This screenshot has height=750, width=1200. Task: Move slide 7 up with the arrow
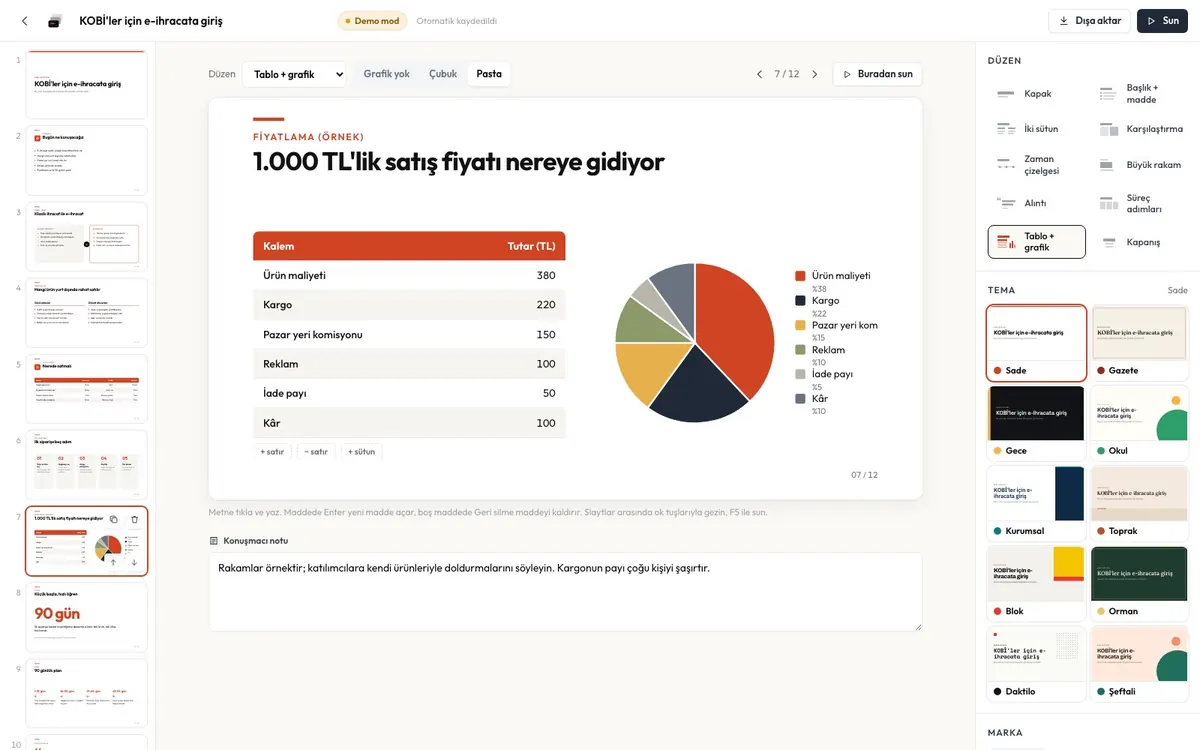tap(113, 562)
